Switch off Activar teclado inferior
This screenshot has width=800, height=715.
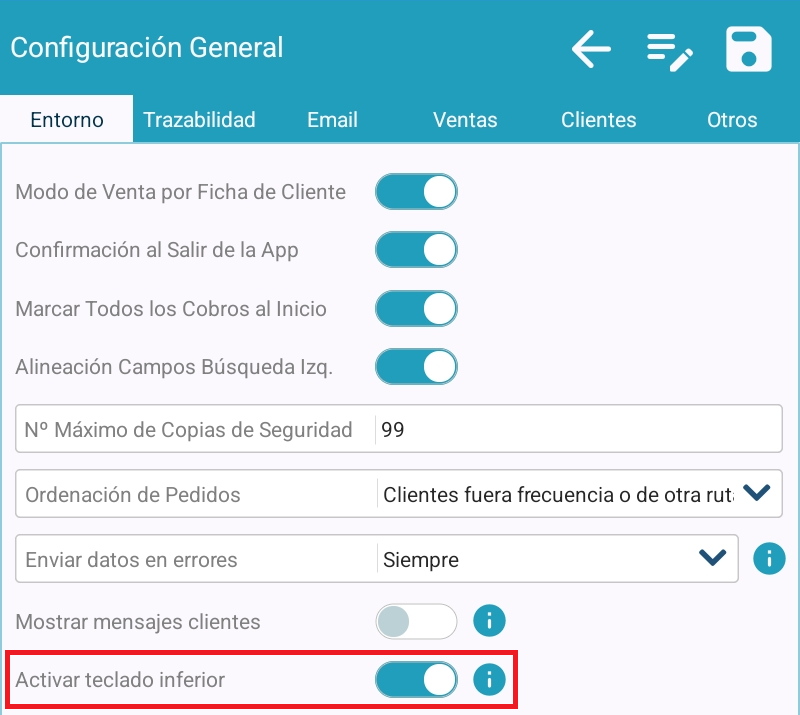tap(416, 681)
